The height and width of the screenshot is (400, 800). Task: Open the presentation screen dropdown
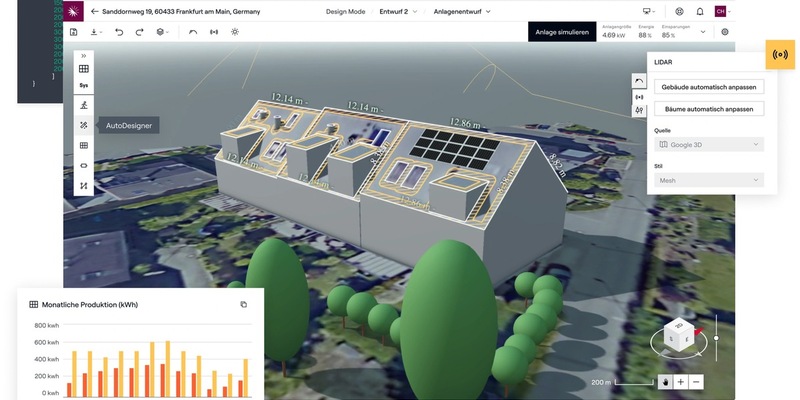(649, 11)
